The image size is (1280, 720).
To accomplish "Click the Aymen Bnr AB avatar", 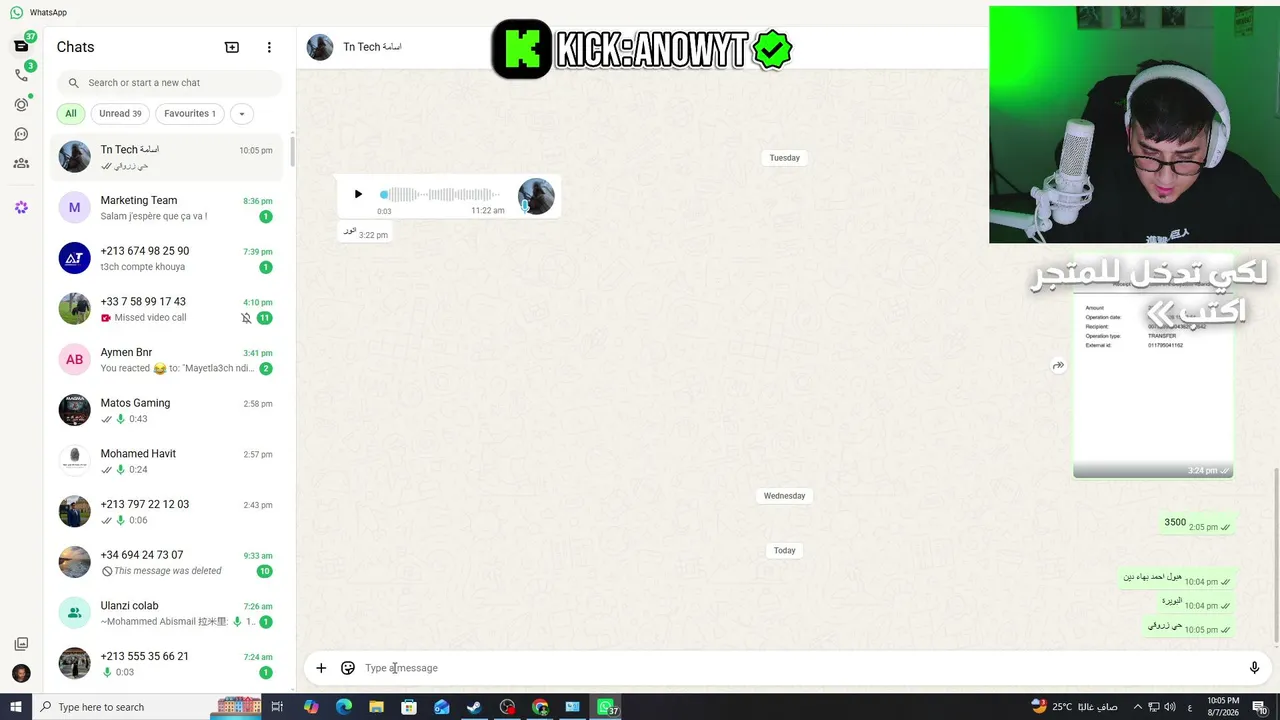I will [74, 360].
